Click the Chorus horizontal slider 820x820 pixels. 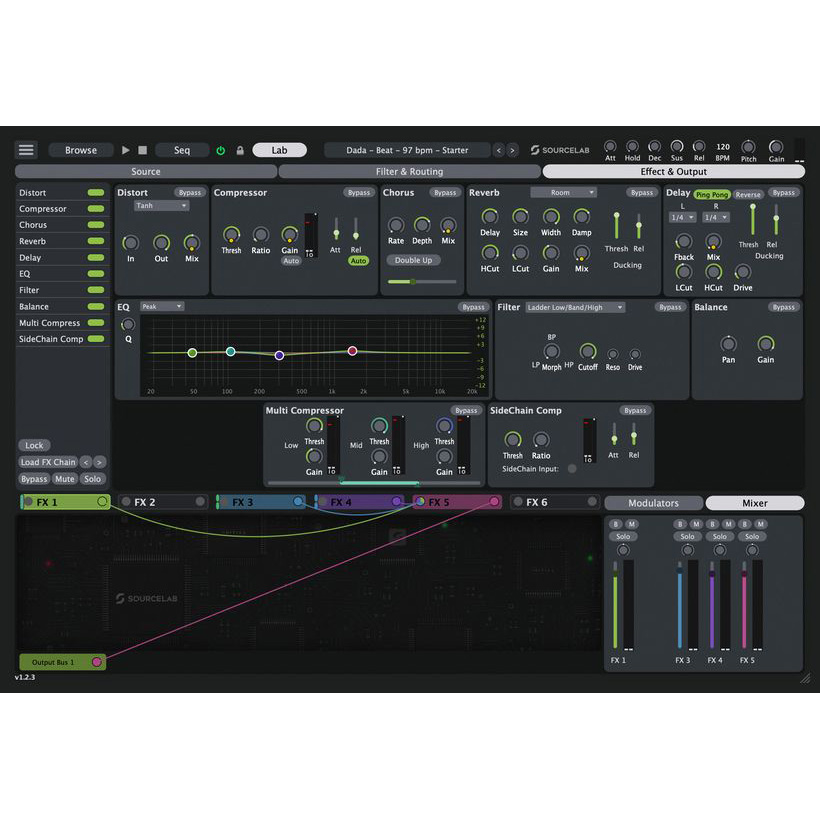tap(422, 282)
